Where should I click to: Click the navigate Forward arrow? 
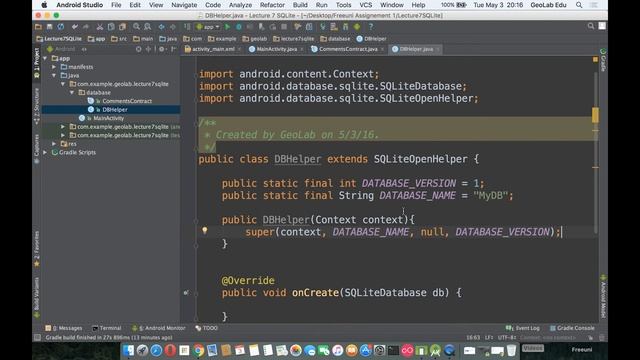tap(173, 27)
